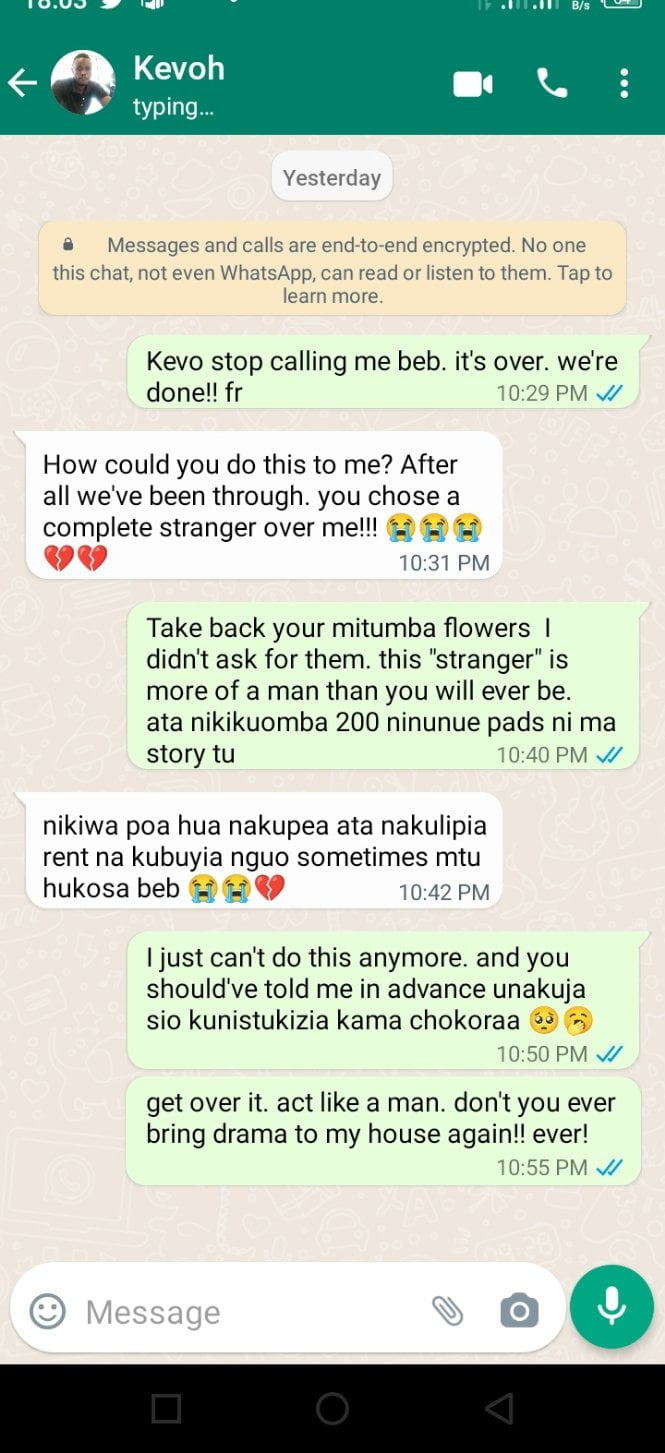Open the camera from message bar
The width and height of the screenshot is (665, 1453).
pos(519,1311)
